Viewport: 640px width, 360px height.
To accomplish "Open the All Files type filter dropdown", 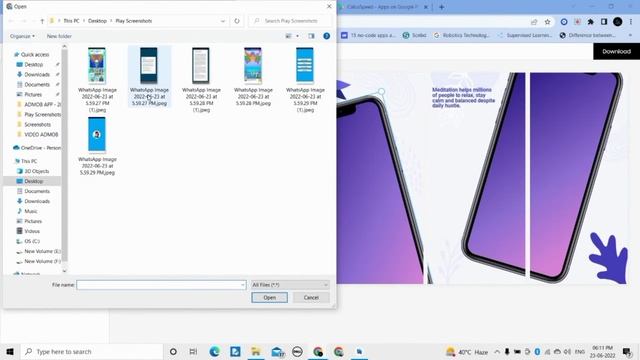I will [290, 284].
